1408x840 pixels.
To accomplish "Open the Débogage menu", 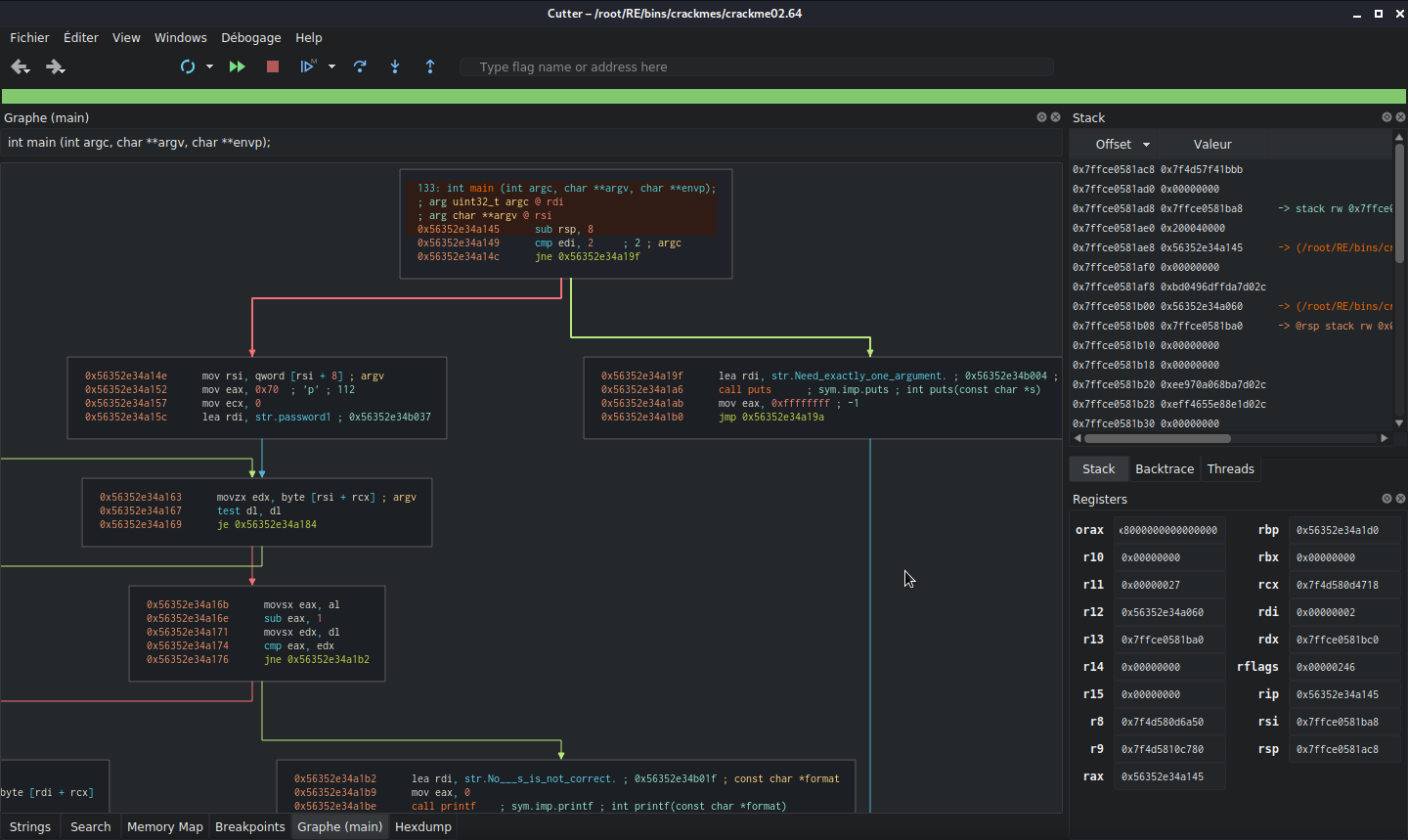I will 251,37.
